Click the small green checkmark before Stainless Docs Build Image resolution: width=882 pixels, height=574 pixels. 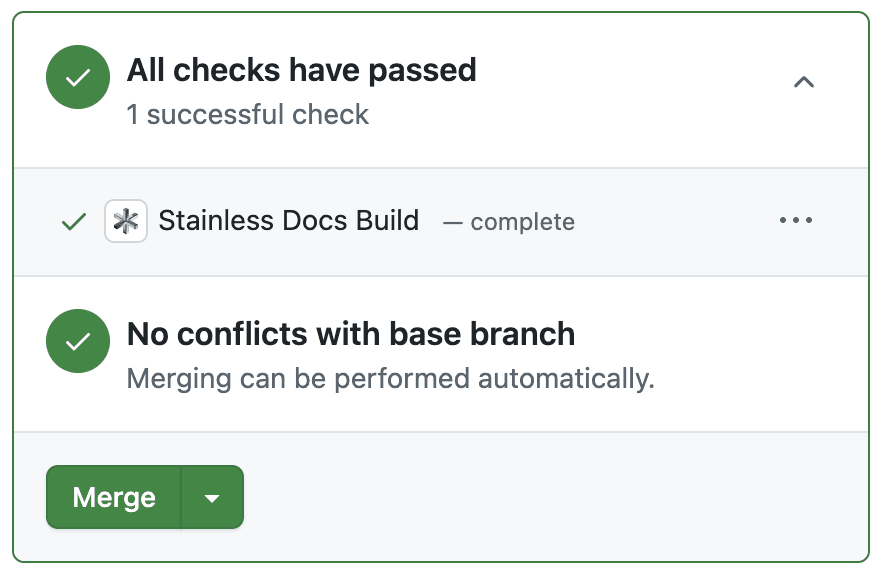[73, 221]
